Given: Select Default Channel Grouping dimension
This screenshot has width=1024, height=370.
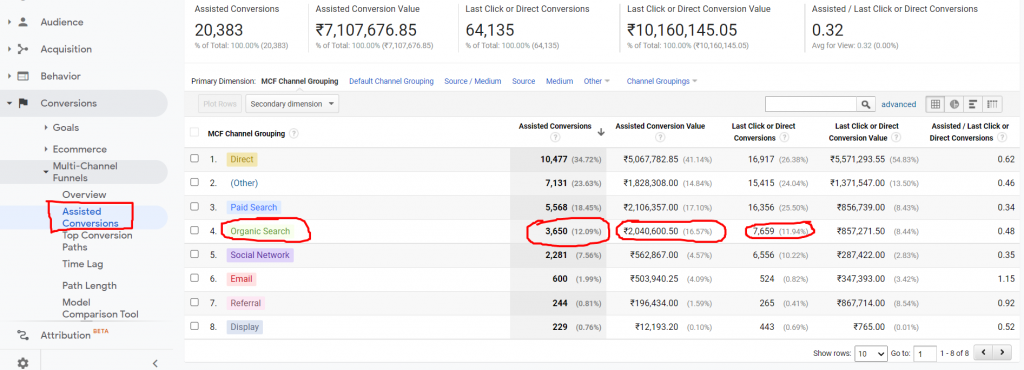Looking at the screenshot, I should (391, 82).
